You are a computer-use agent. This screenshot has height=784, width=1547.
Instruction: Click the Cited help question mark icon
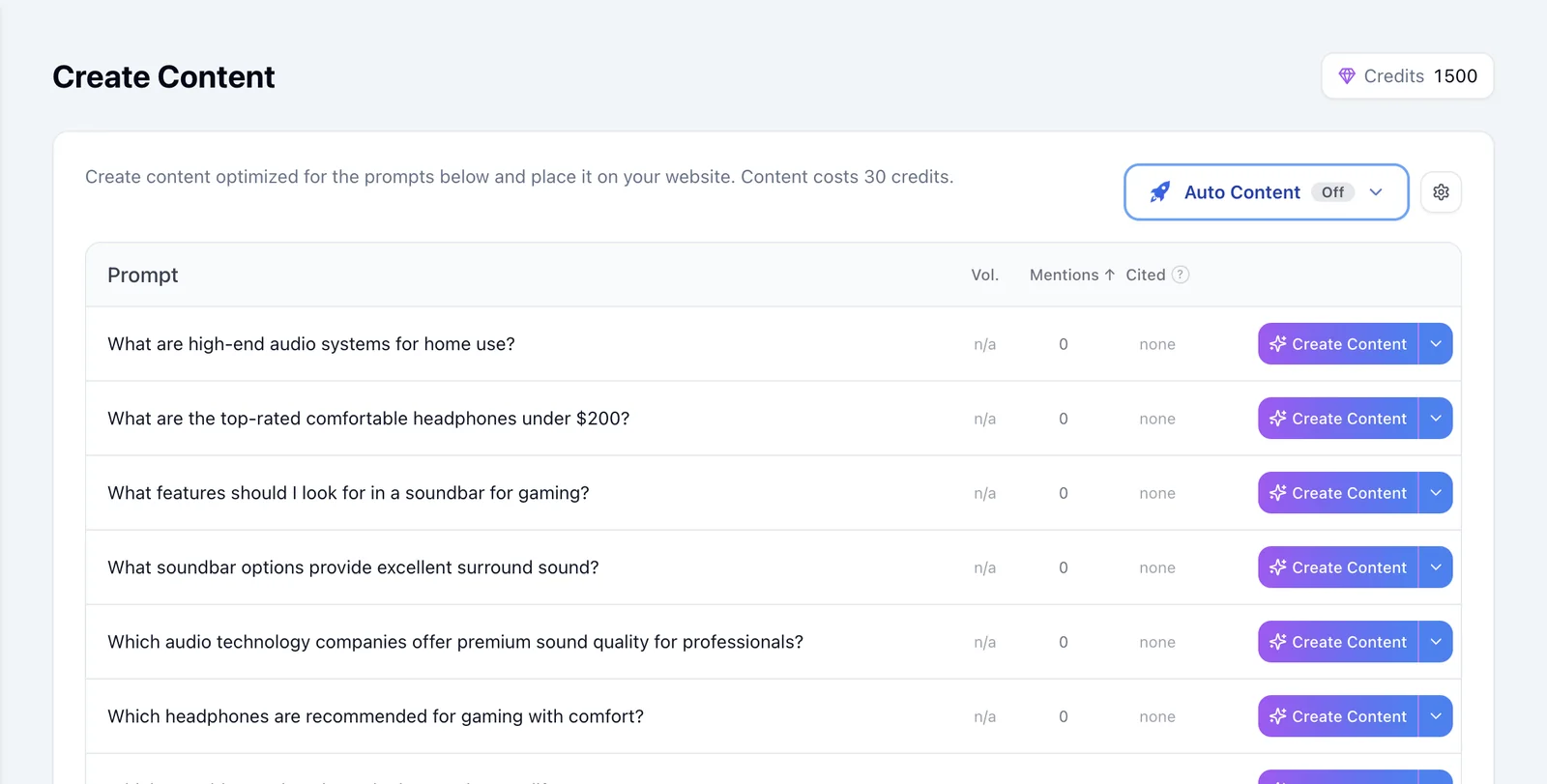(1181, 275)
